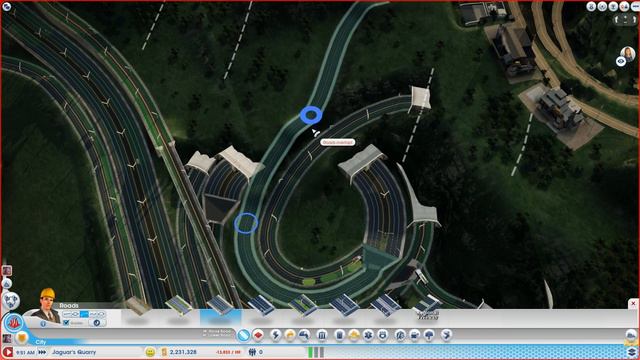Toggle the eye visibility icon near avatar
640x360 pixels.
click(x=621, y=62)
